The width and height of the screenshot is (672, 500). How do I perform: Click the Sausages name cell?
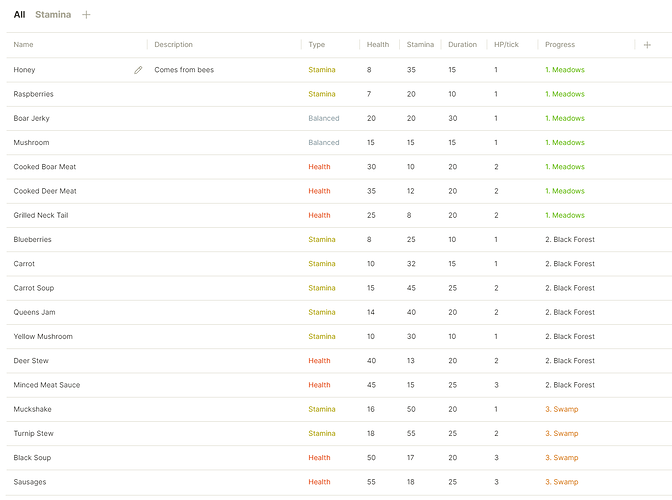coord(77,482)
